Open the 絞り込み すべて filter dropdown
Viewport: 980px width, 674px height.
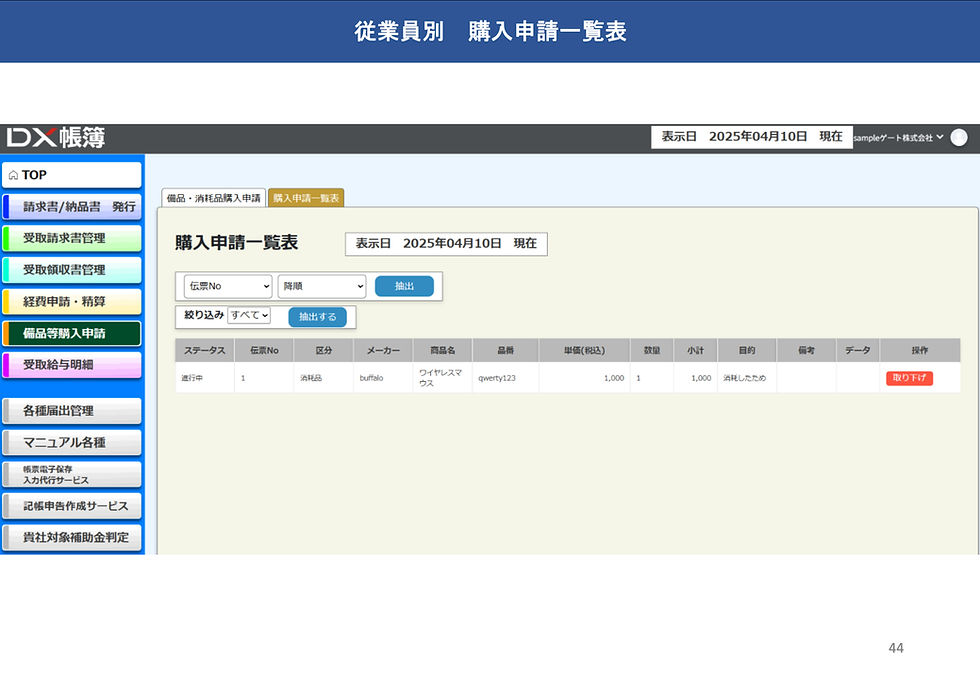(x=249, y=315)
